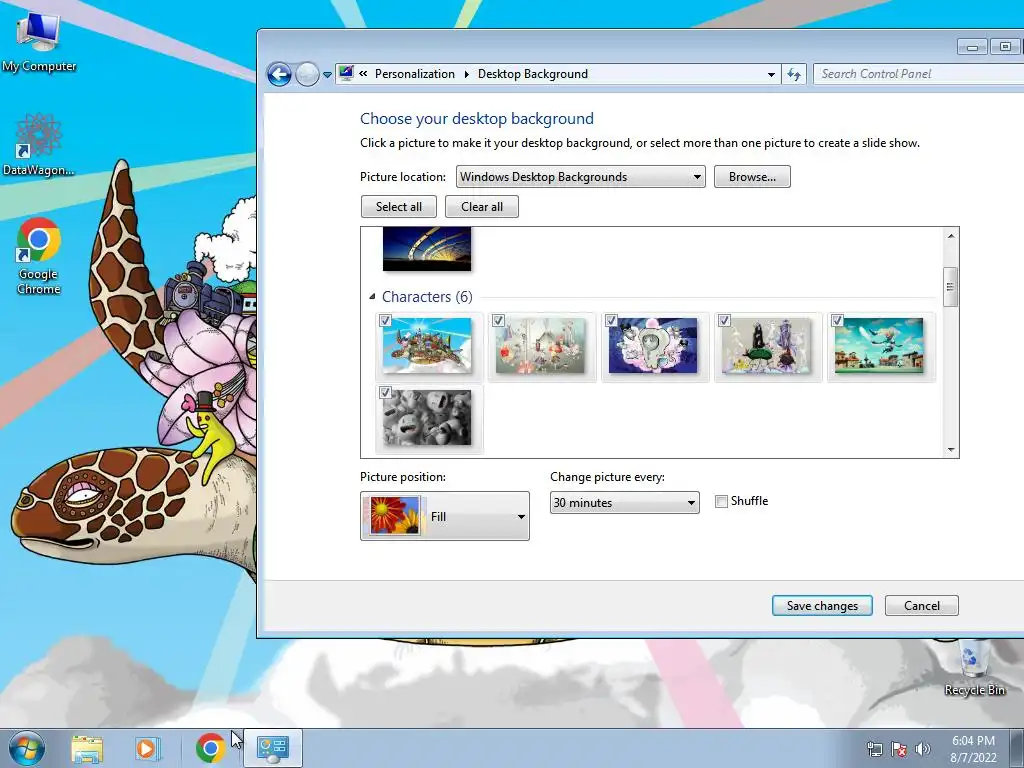Open recent pages dropdown arrow
The image size is (1024, 768).
coord(327,75)
